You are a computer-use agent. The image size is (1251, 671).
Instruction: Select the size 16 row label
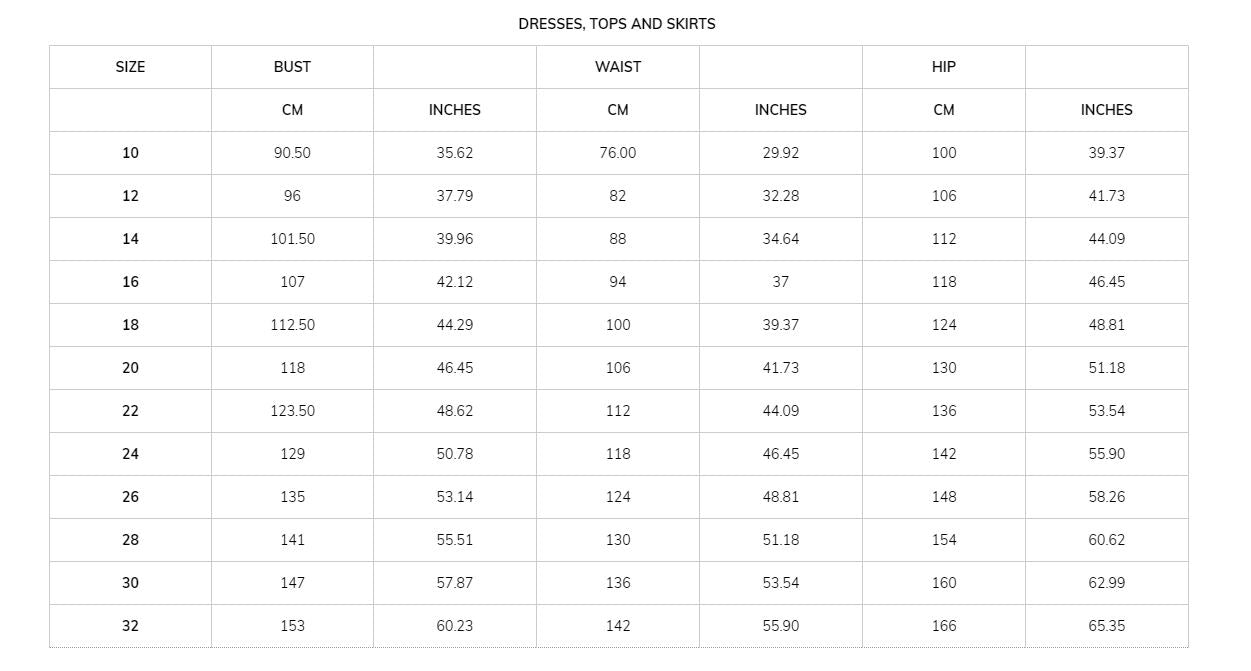[130, 282]
